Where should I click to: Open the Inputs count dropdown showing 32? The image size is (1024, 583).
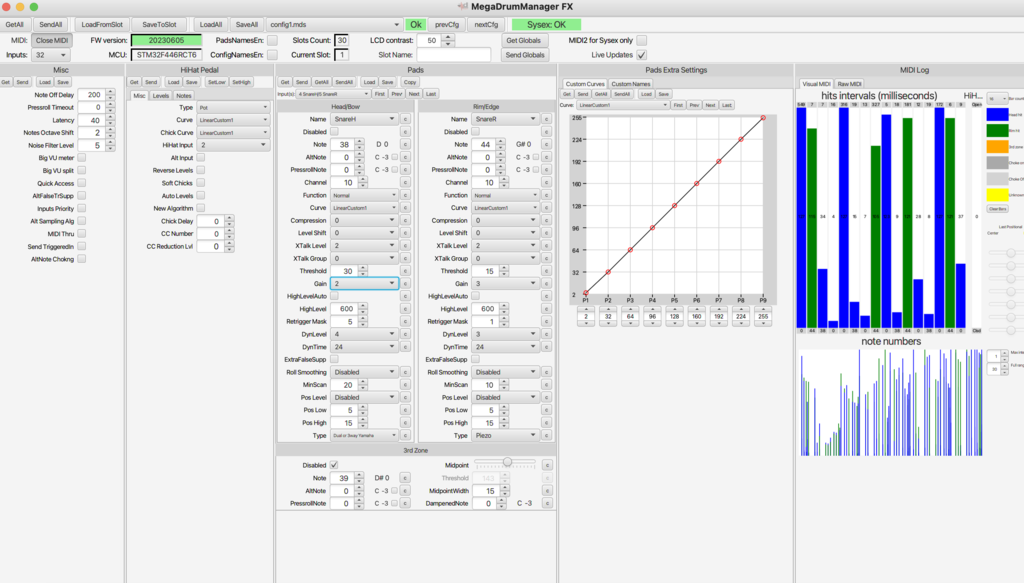pos(50,55)
